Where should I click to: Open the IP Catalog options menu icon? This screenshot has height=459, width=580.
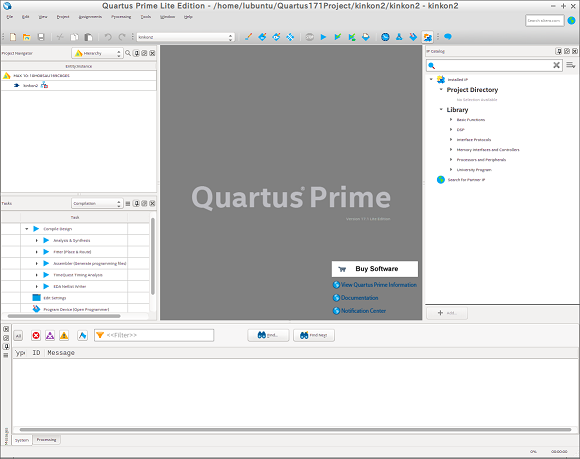pos(571,65)
